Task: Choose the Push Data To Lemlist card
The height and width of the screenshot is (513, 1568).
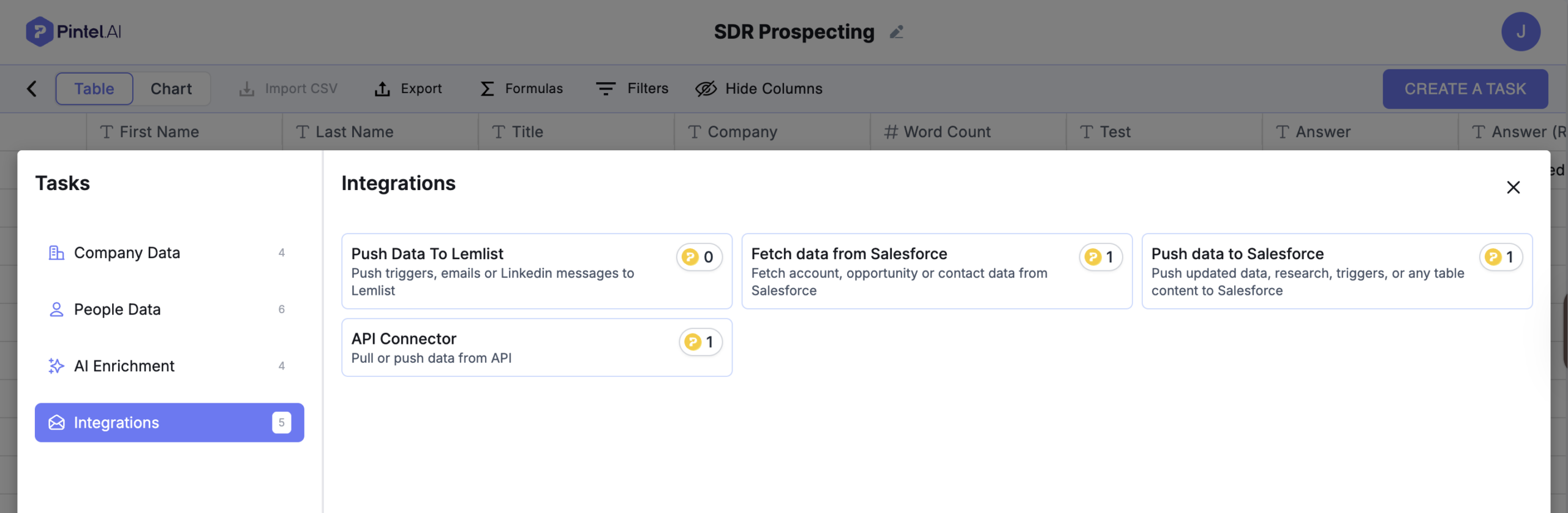Action: [537, 271]
